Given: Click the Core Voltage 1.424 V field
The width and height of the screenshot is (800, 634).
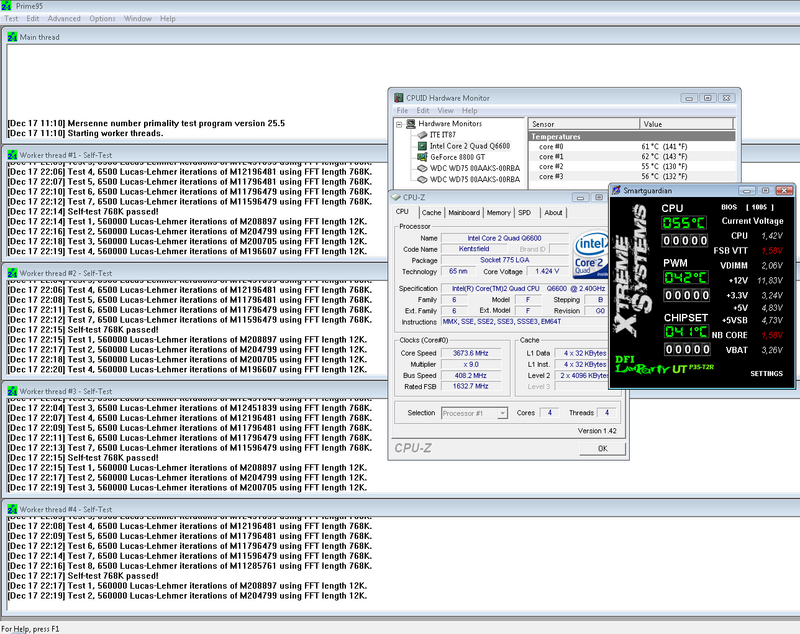Looking at the screenshot, I should pos(547,271).
